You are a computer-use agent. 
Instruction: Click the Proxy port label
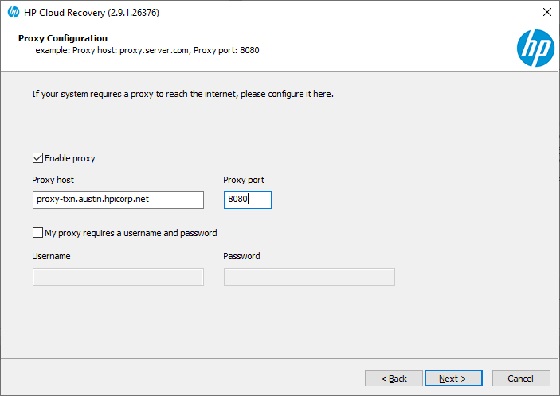(244, 180)
